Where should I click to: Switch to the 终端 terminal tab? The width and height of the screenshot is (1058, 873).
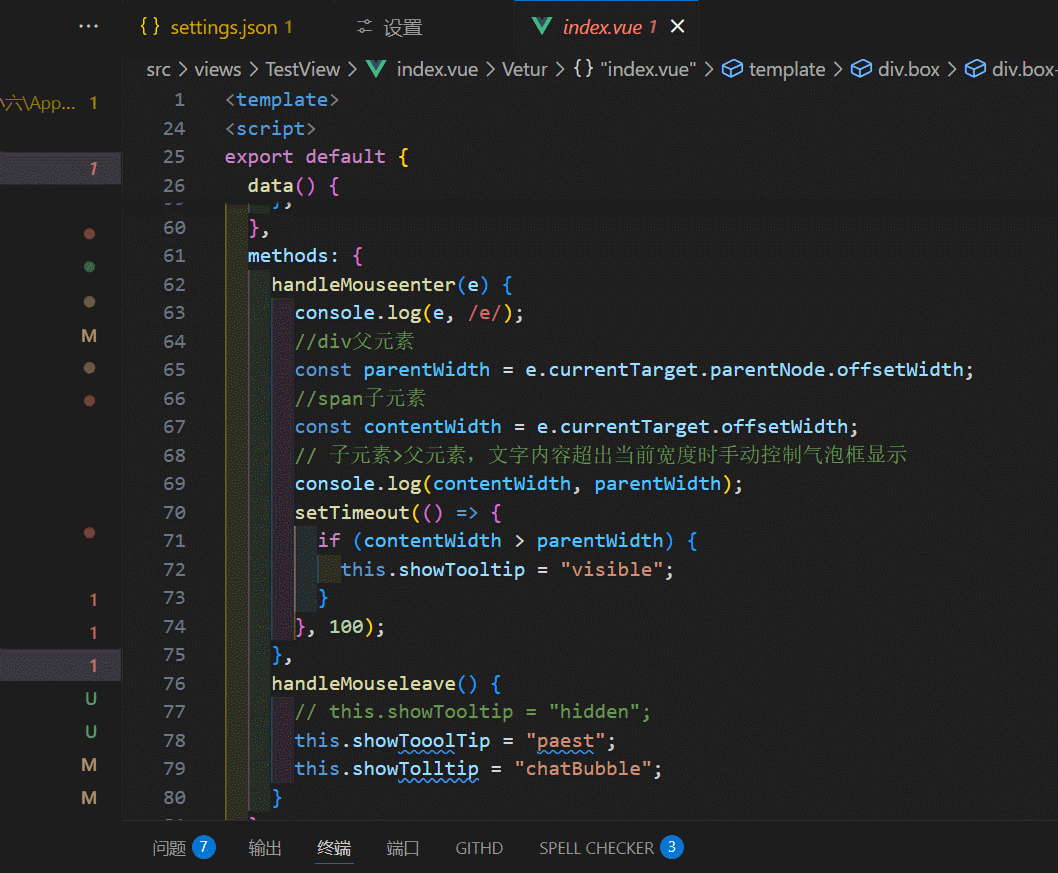coord(334,848)
